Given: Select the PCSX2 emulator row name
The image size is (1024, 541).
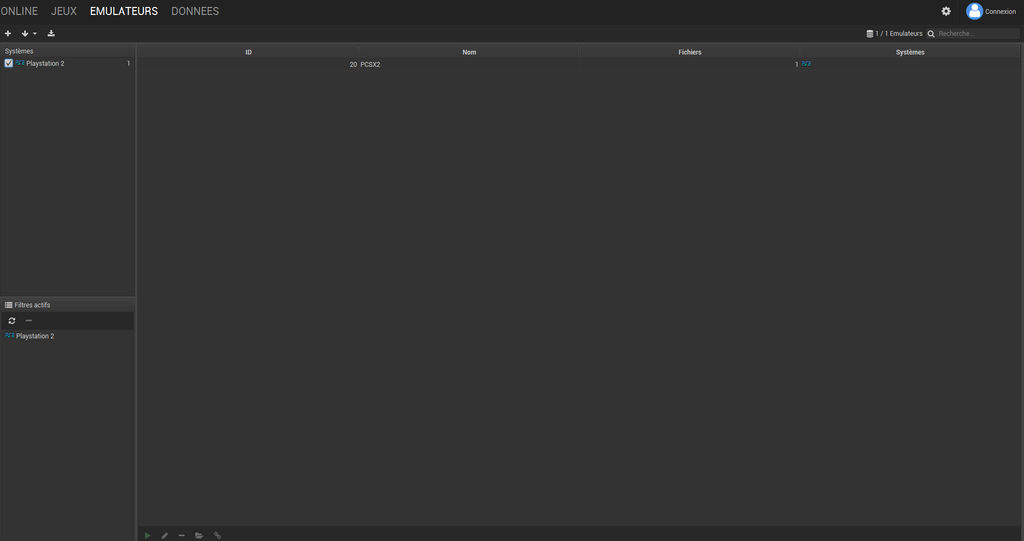Looking at the screenshot, I should pyautogui.click(x=370, y=65).
